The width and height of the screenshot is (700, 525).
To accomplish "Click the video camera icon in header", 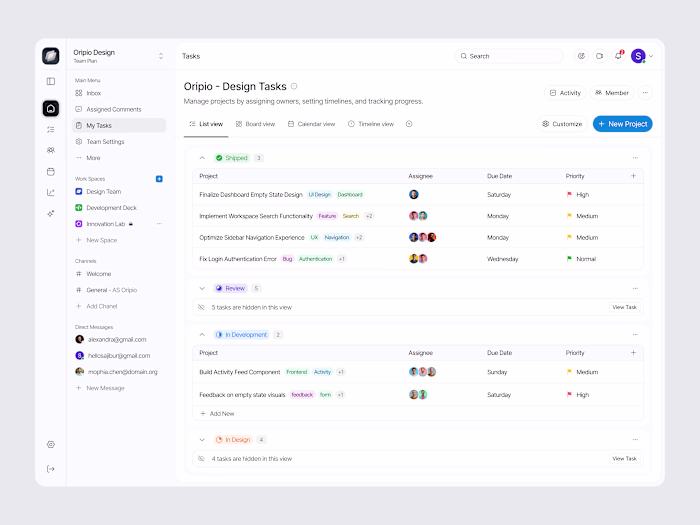I will click(x=600, y=56).
